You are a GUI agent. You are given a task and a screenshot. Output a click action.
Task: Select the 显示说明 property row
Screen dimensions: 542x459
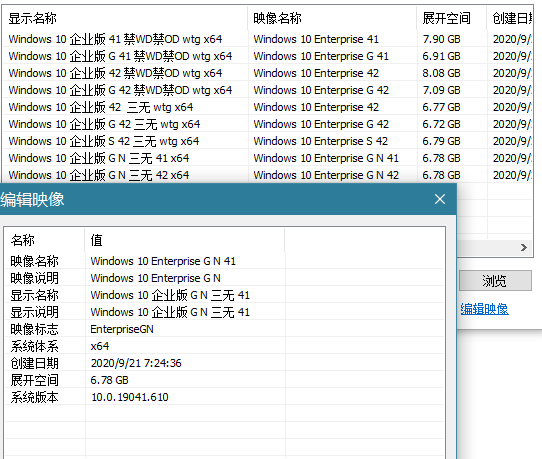[x=225, y=312]
